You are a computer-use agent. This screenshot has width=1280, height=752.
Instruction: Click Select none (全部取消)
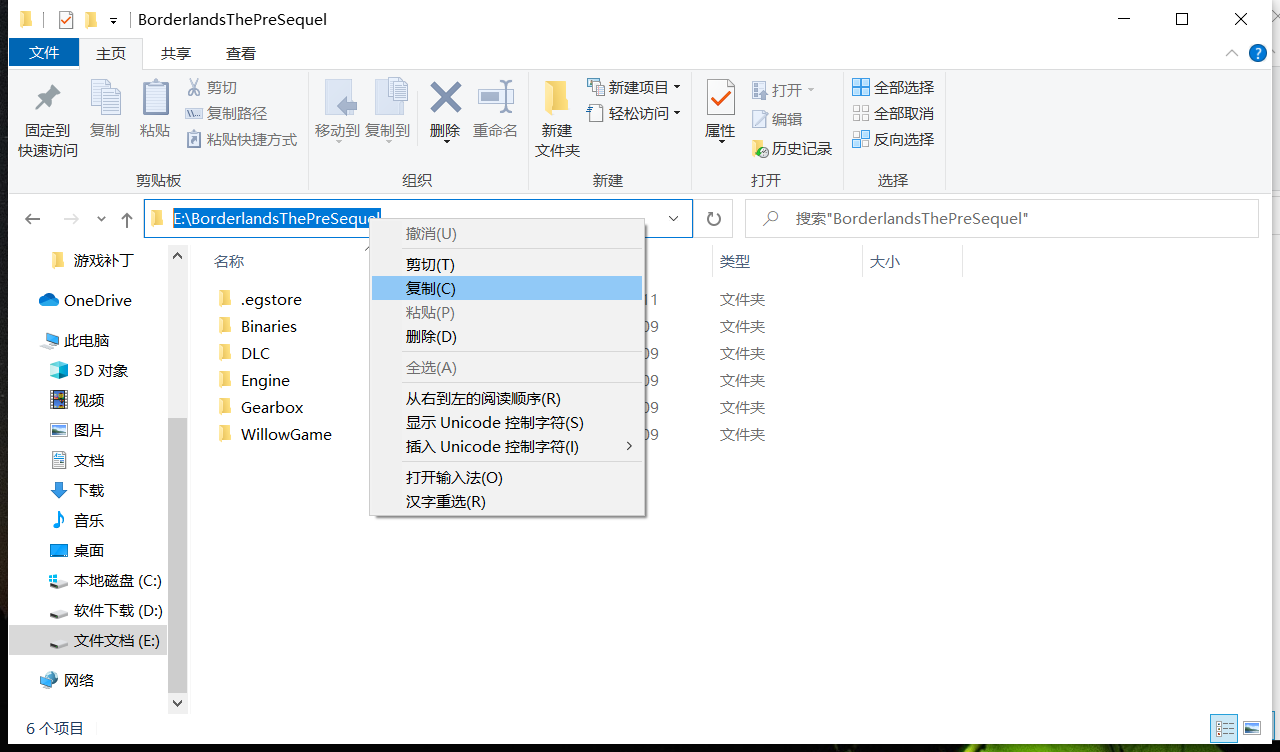tap(893, 113)
